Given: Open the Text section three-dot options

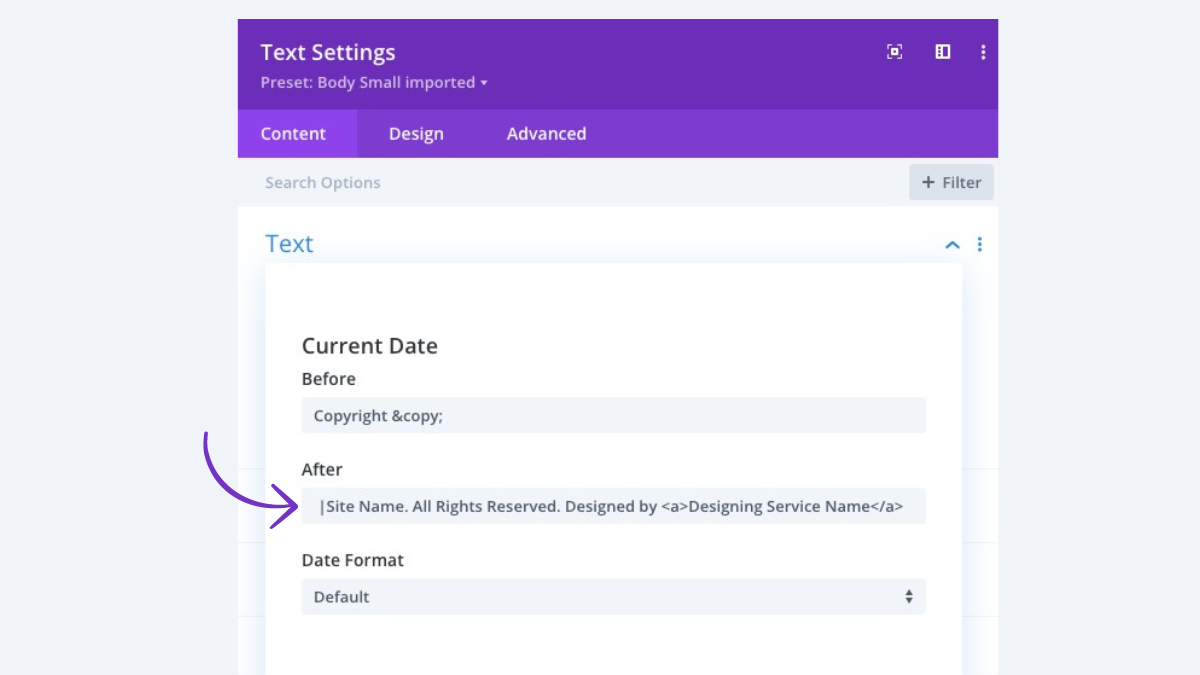Looking at the screenshot, I should pyautogui.click(x=979, y=244).
